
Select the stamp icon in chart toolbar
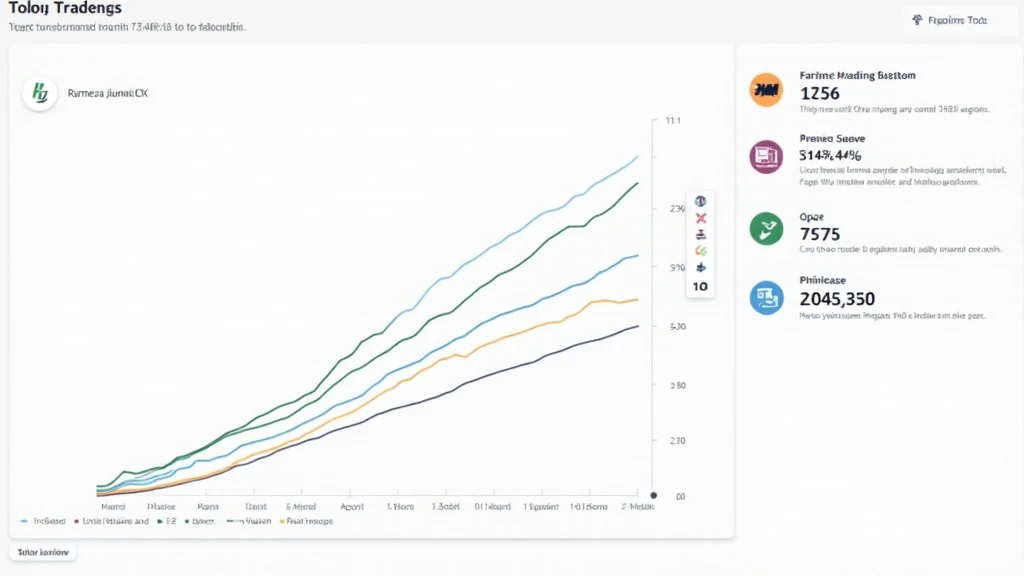click(700, 235)
